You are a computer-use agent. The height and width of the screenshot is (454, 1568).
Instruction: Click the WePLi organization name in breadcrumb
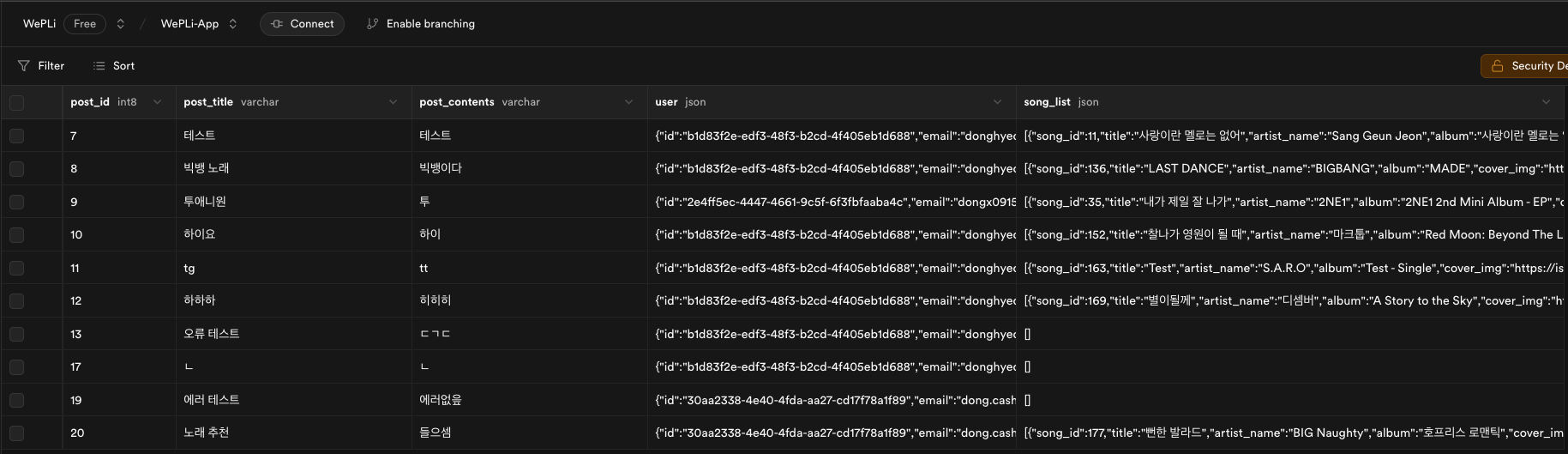[x=39, y=24]
